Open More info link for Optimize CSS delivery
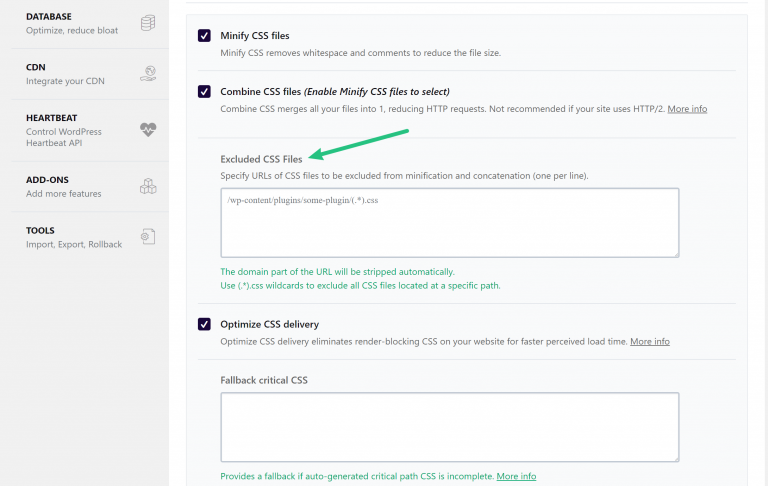 tap(650, 341)
